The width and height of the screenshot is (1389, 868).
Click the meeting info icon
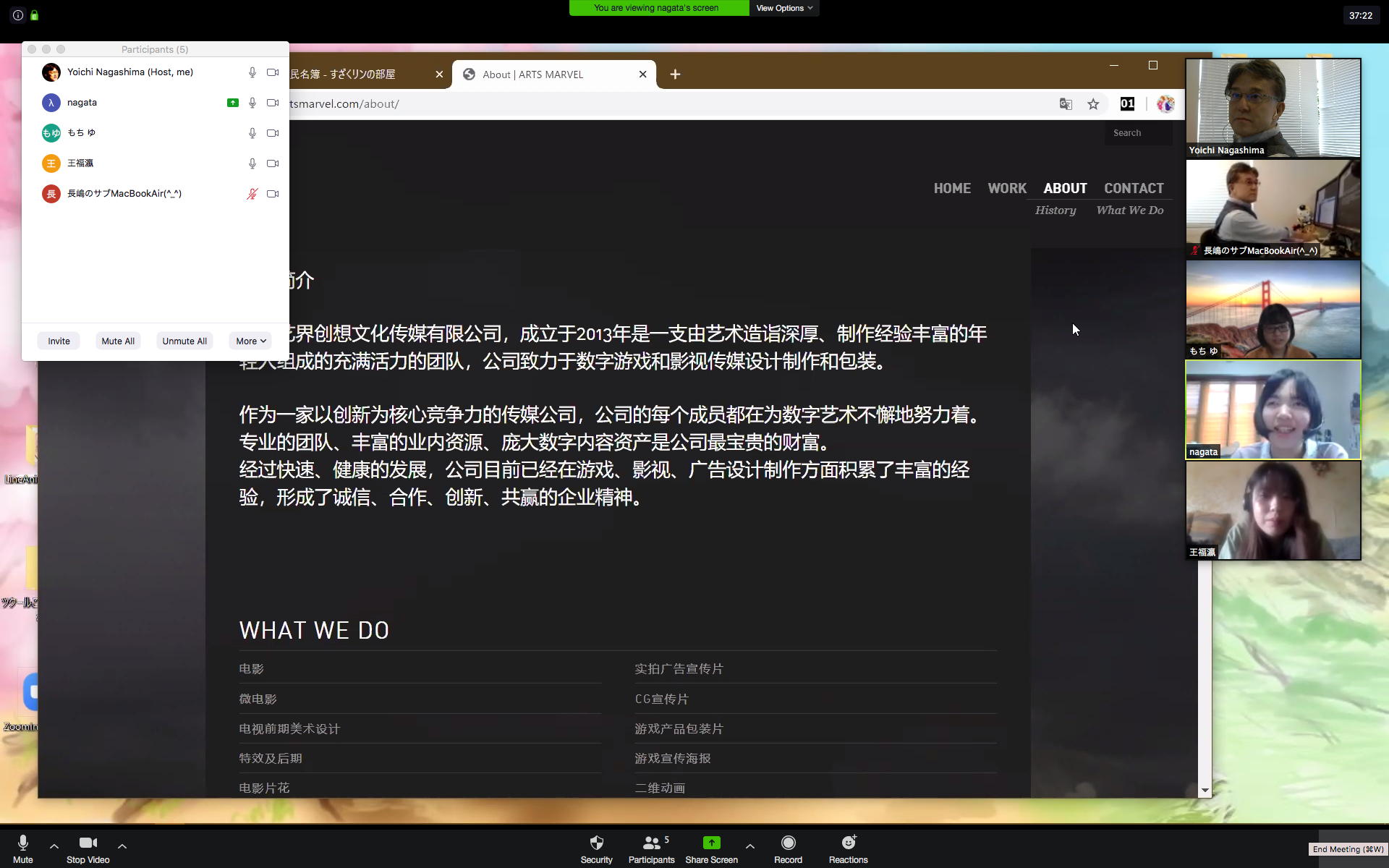(x=18, y=15)
